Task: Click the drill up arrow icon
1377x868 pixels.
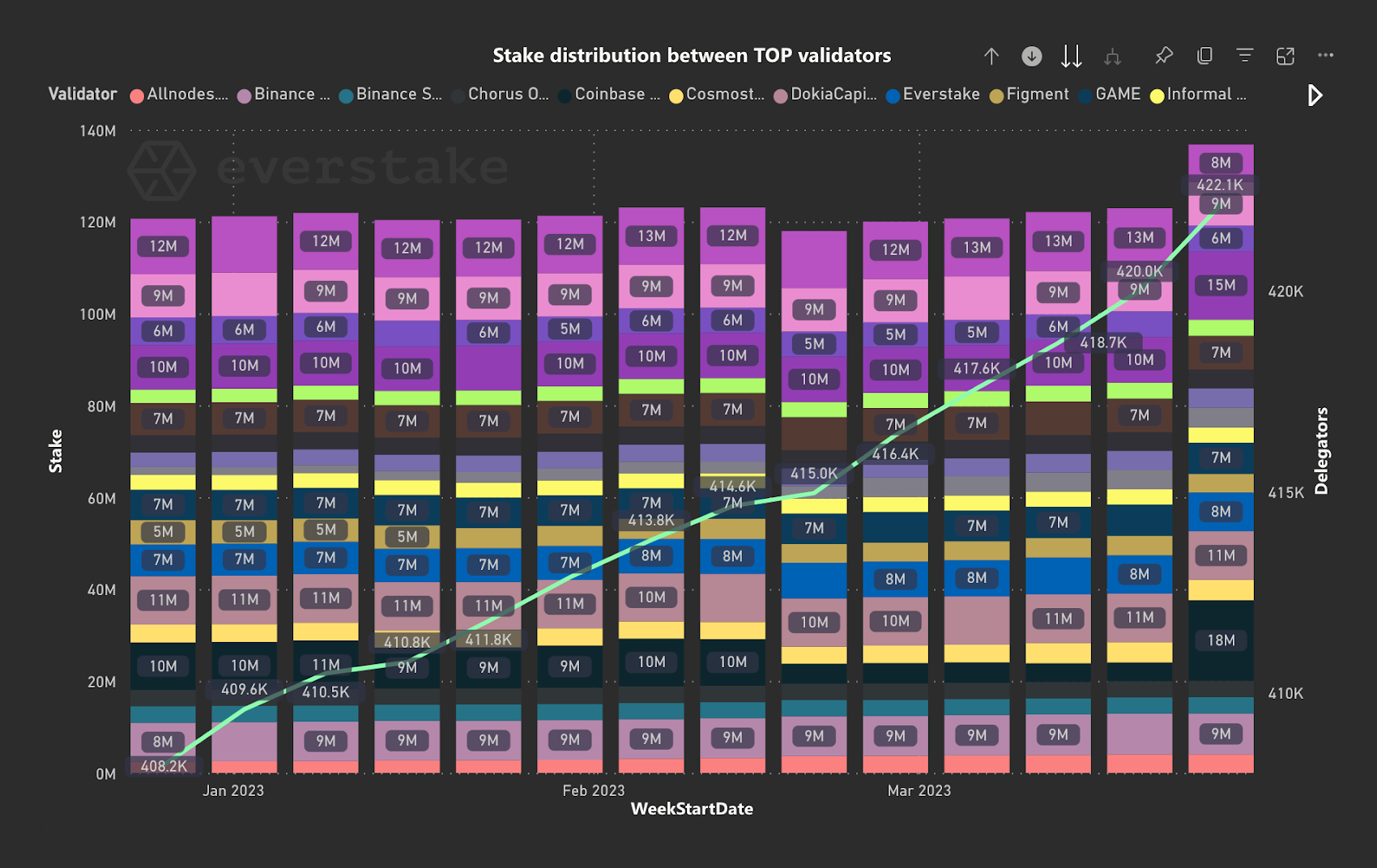Action: [991, 56]
